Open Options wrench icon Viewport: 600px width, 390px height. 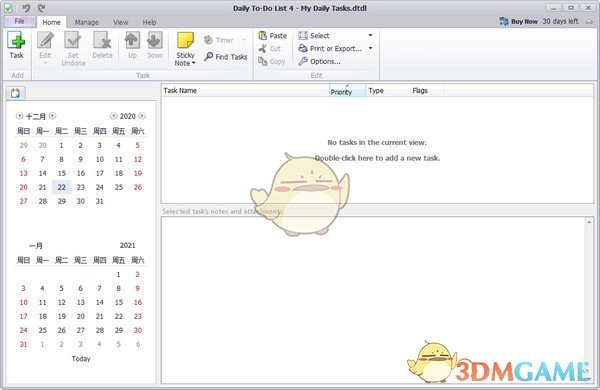click(303, 61)
